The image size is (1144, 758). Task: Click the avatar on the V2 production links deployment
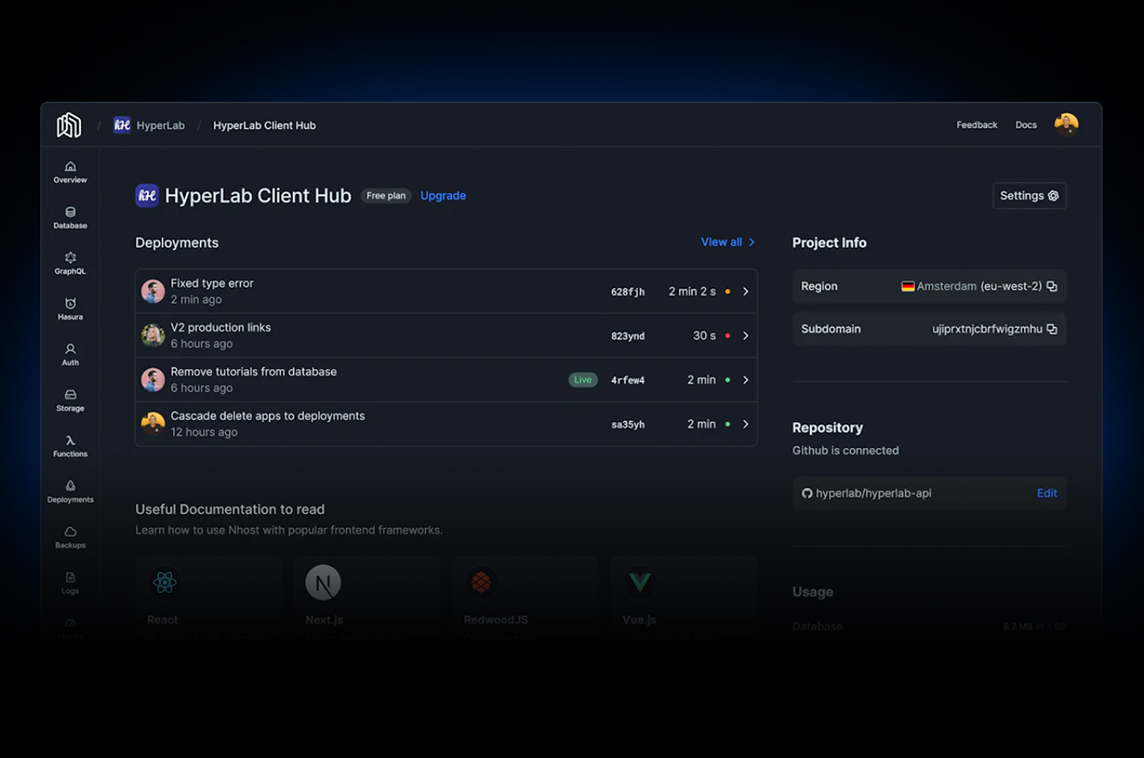(x=152, y=336)
